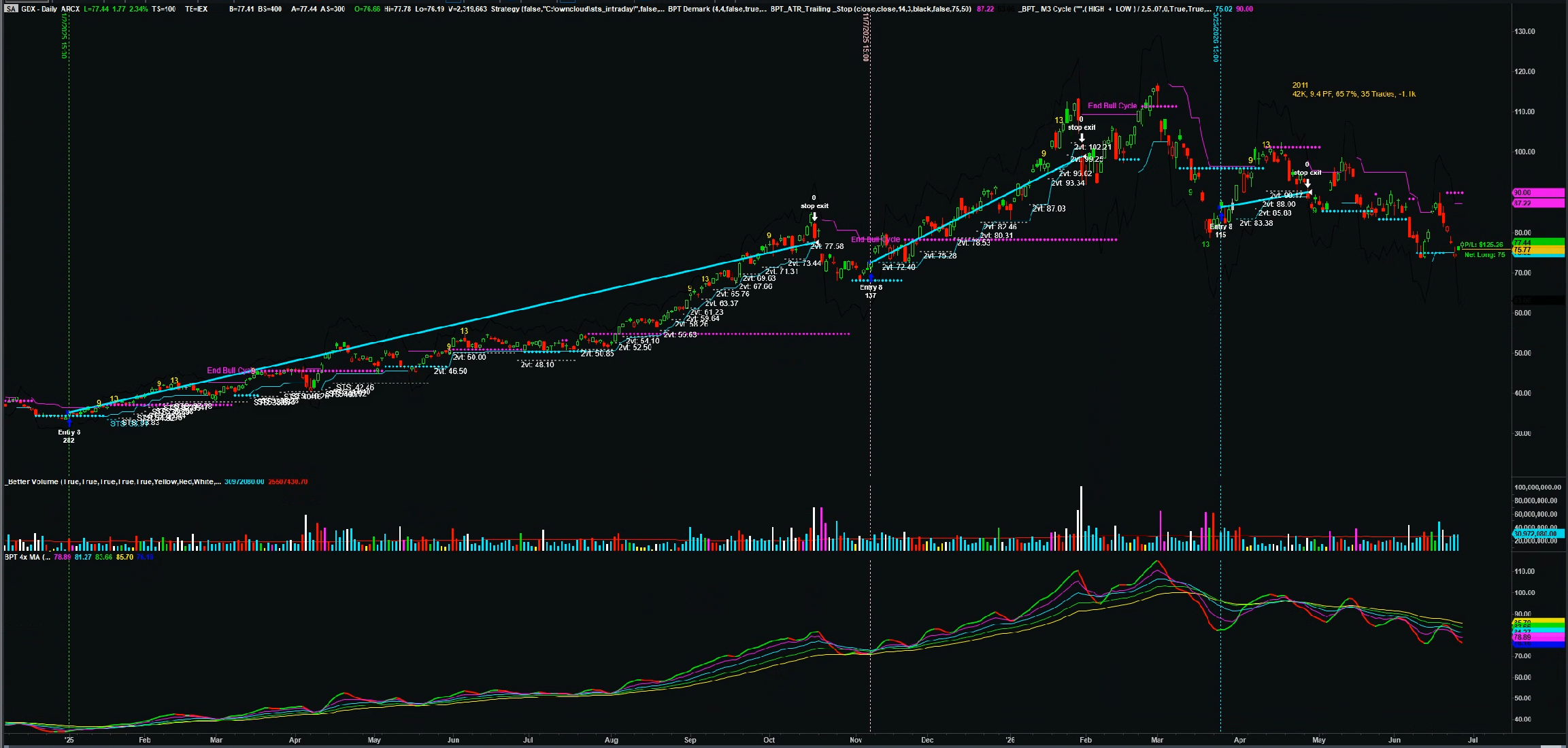Click the white stop exit arrow in October 2025
The height and width of the screenshot is (748, 1568).
(814, 217)
